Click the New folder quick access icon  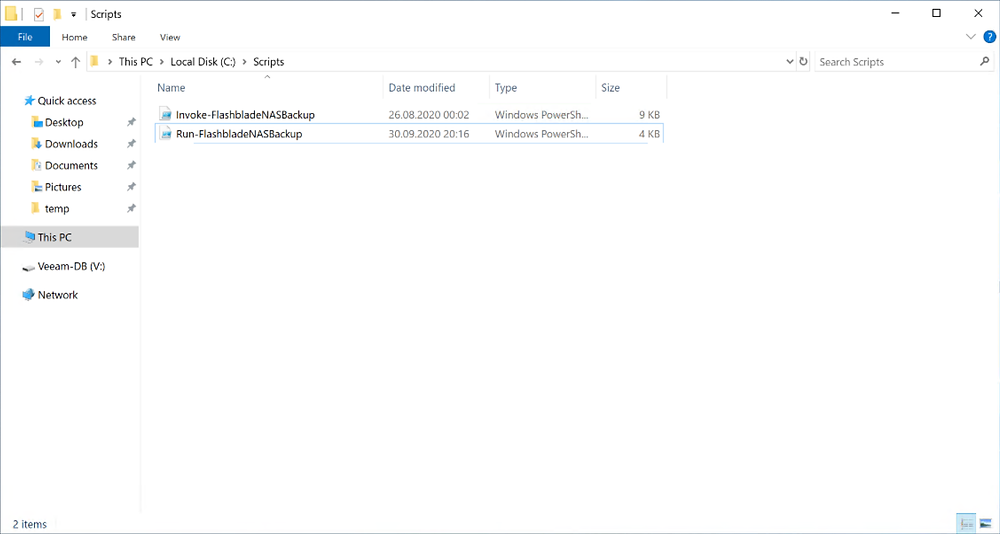coord(57,14)
